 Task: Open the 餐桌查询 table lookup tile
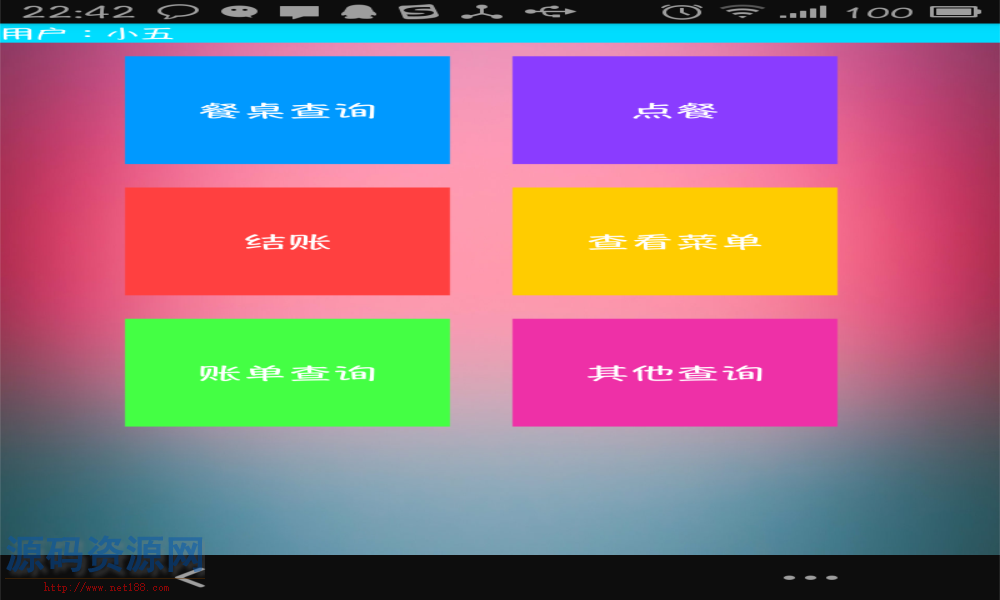(287, 110)
